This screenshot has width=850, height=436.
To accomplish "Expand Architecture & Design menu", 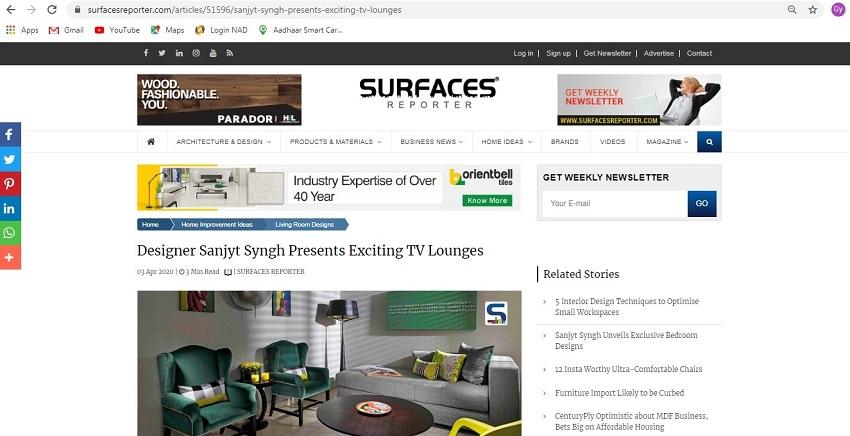I will pyautogui.click(x=223, y=142).
